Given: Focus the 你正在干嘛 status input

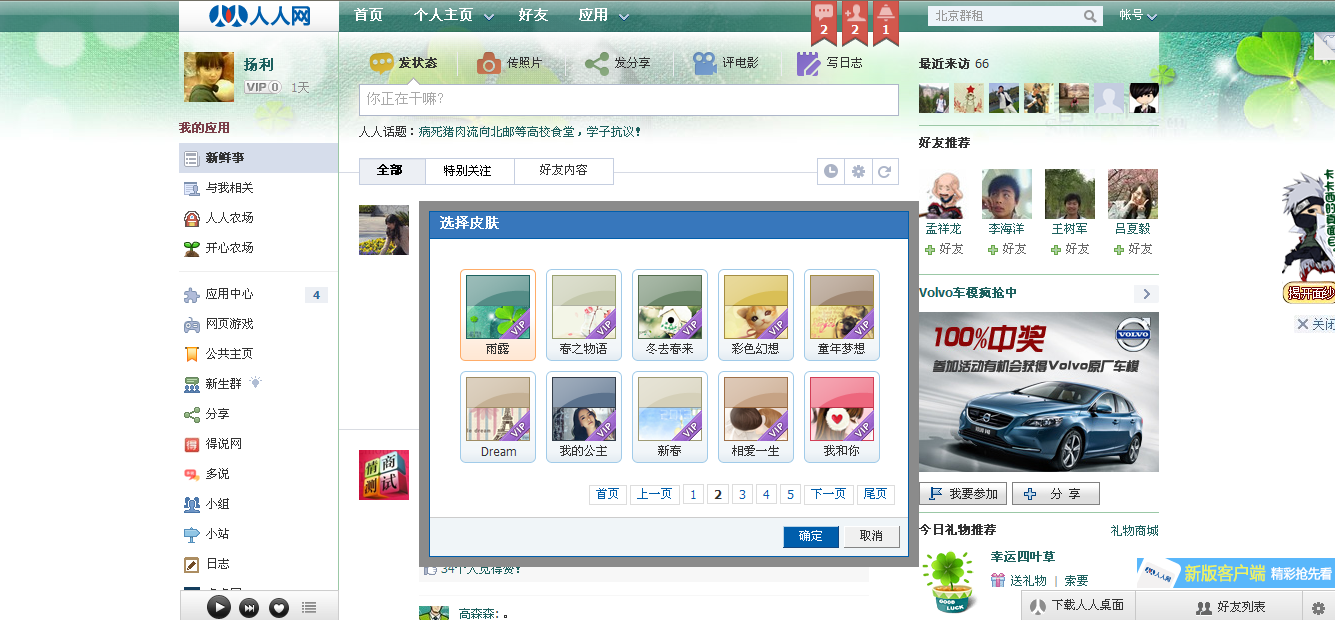Looking at the screenshot, I should (629, 100).
